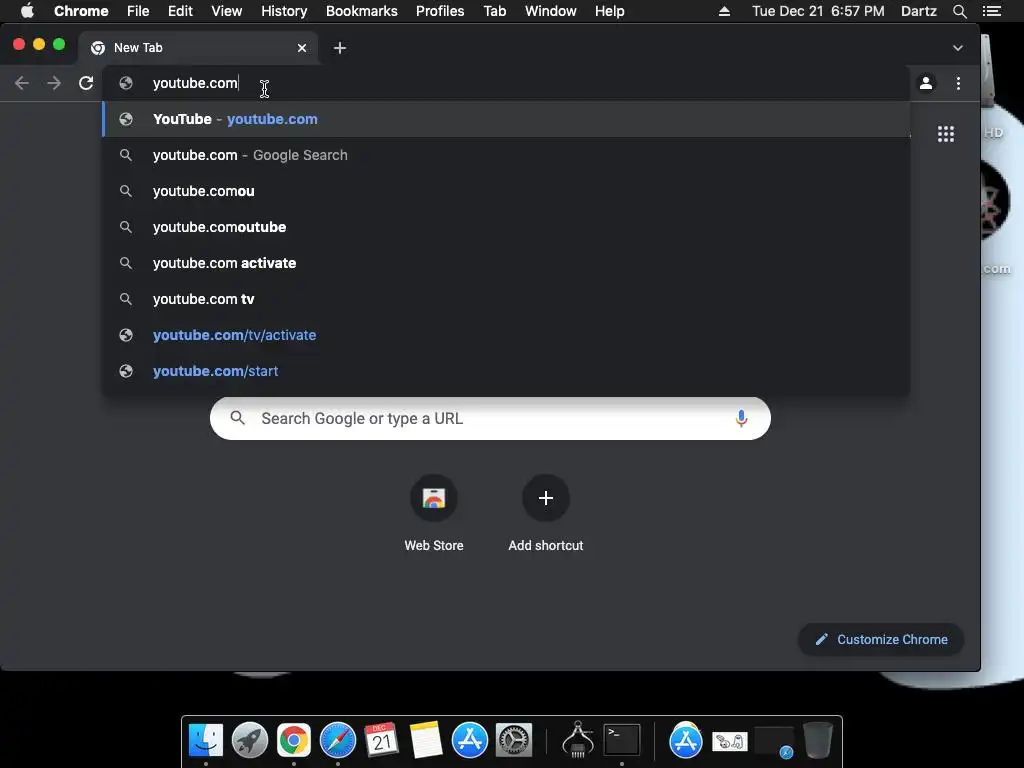Open youtube.com/tv/activate suggestion
The height and width of the screenshot is (768, 1024).
click(x=506, y=334)
